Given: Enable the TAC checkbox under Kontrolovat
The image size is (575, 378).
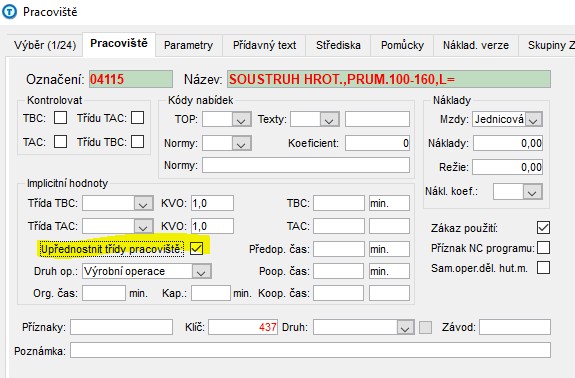Looking at the screenshot, I should coord(61,142).
